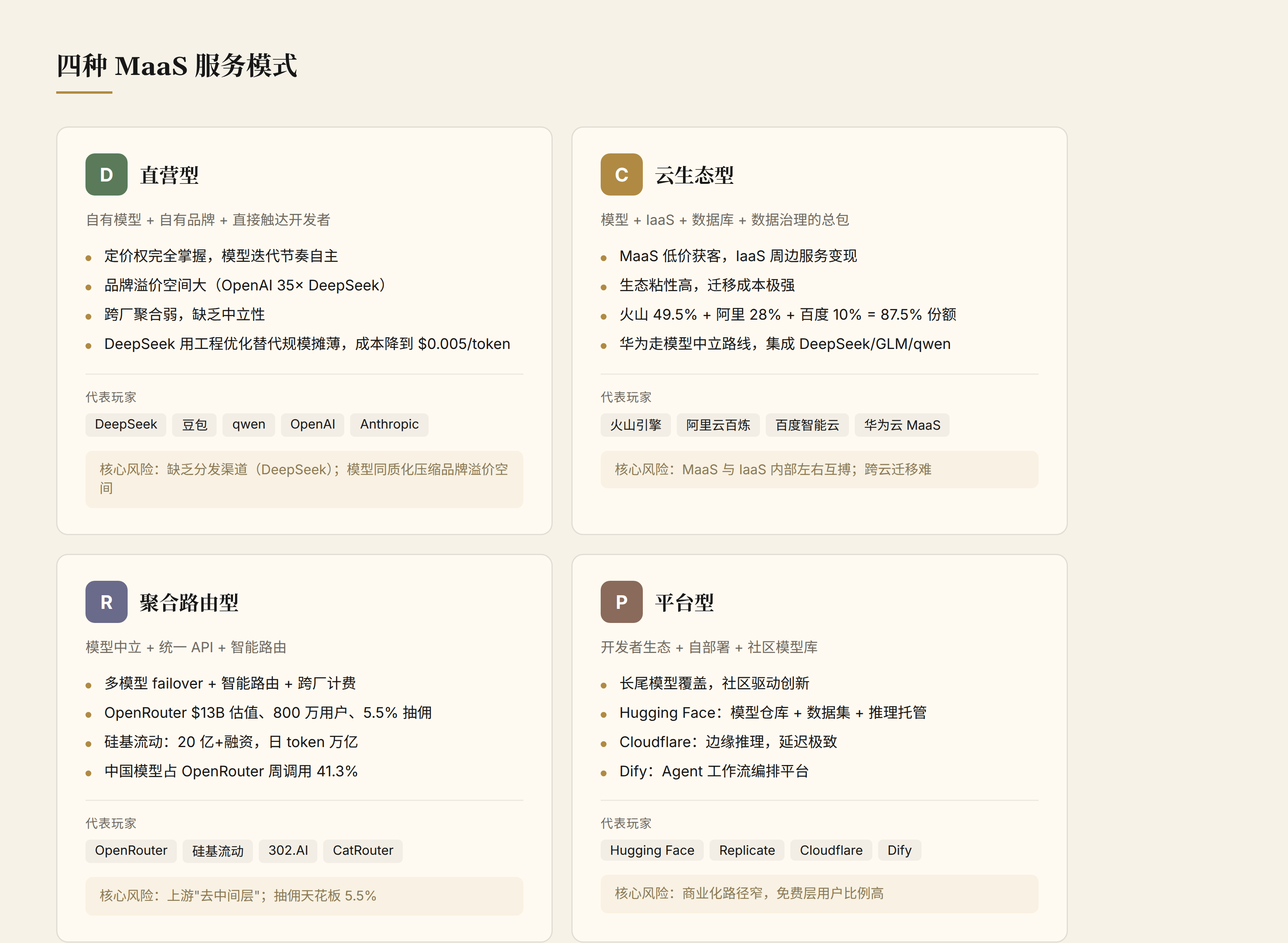1288x943 pixels.
Task: Click 代表玩家 label in 平台型 card
Action: (626, 824)
